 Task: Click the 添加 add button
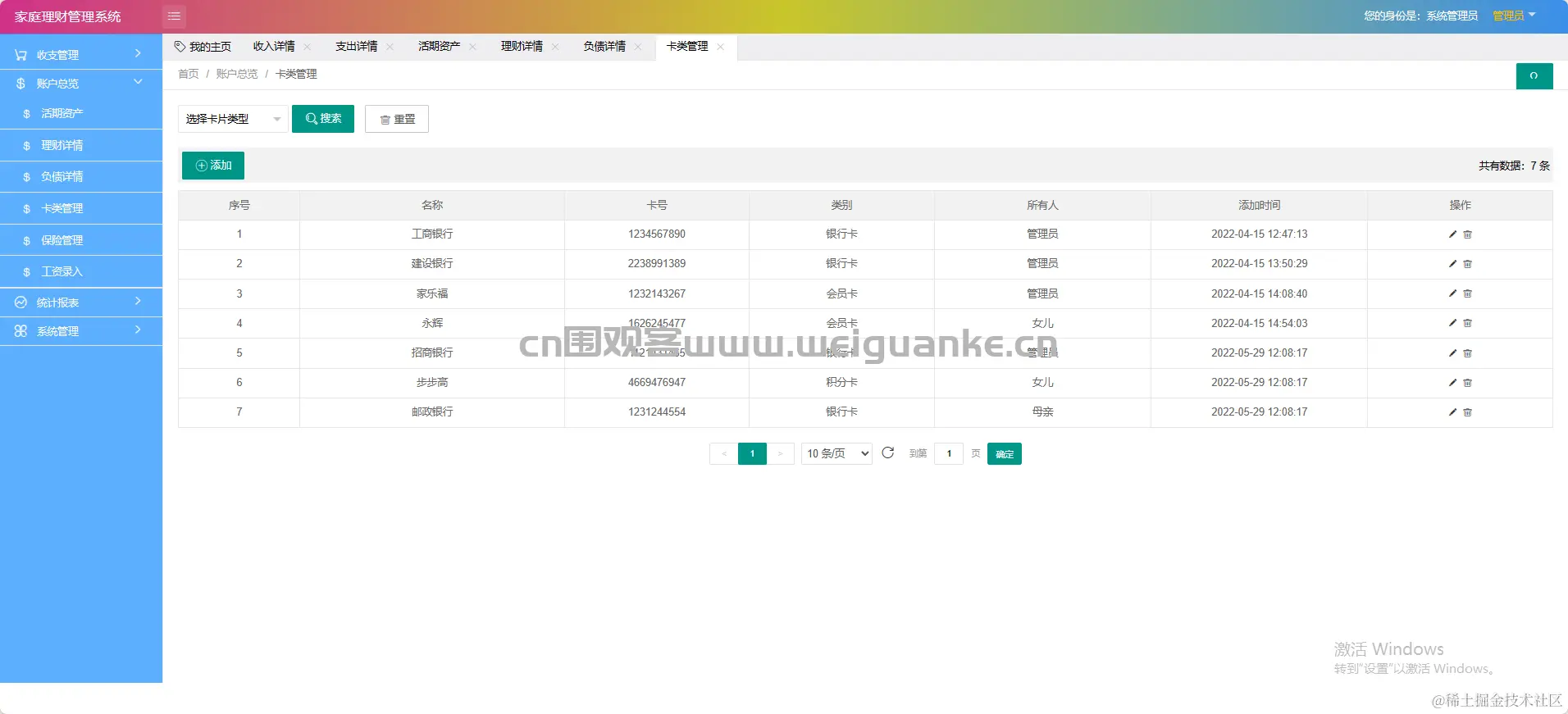click(213, 166)
